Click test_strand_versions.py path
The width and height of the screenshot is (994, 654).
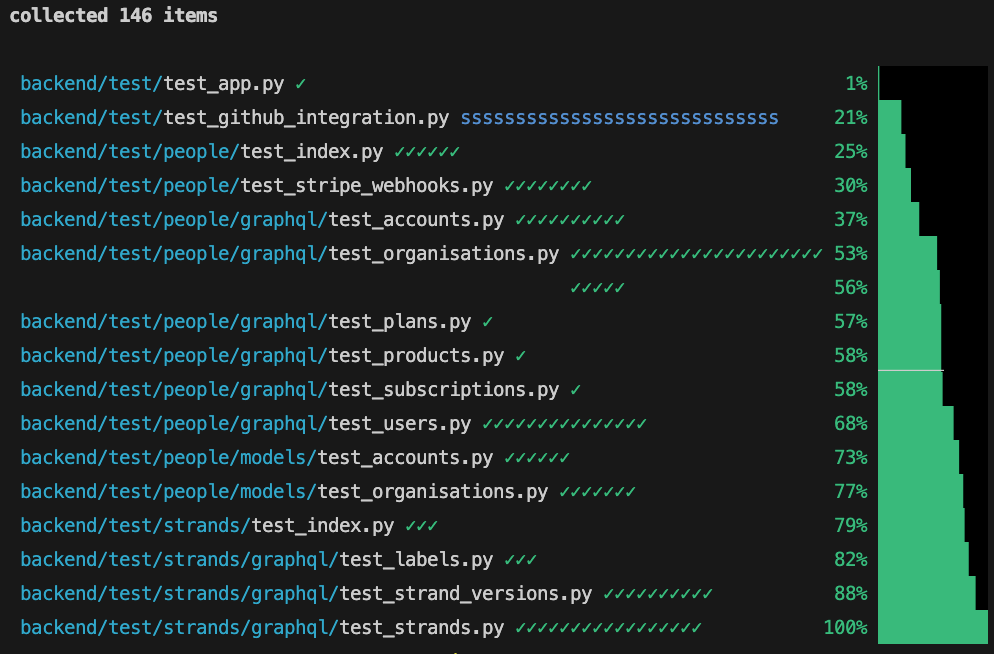tap(306, 594)
